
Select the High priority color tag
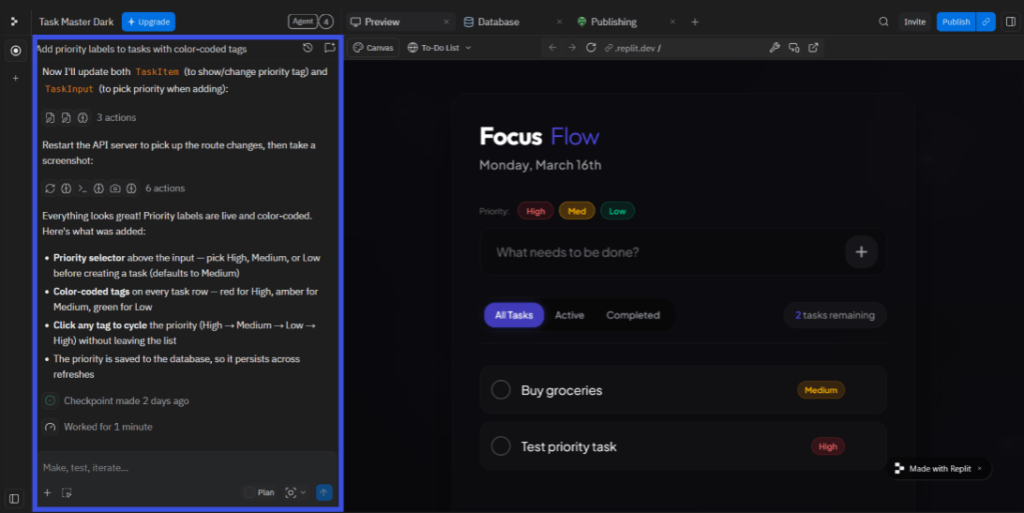point(535,211)
